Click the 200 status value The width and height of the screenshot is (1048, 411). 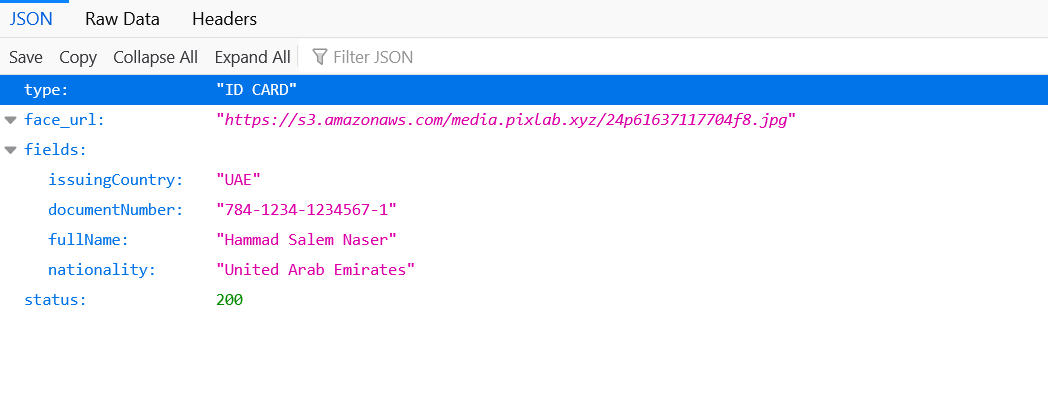click(x=229, y=300)
